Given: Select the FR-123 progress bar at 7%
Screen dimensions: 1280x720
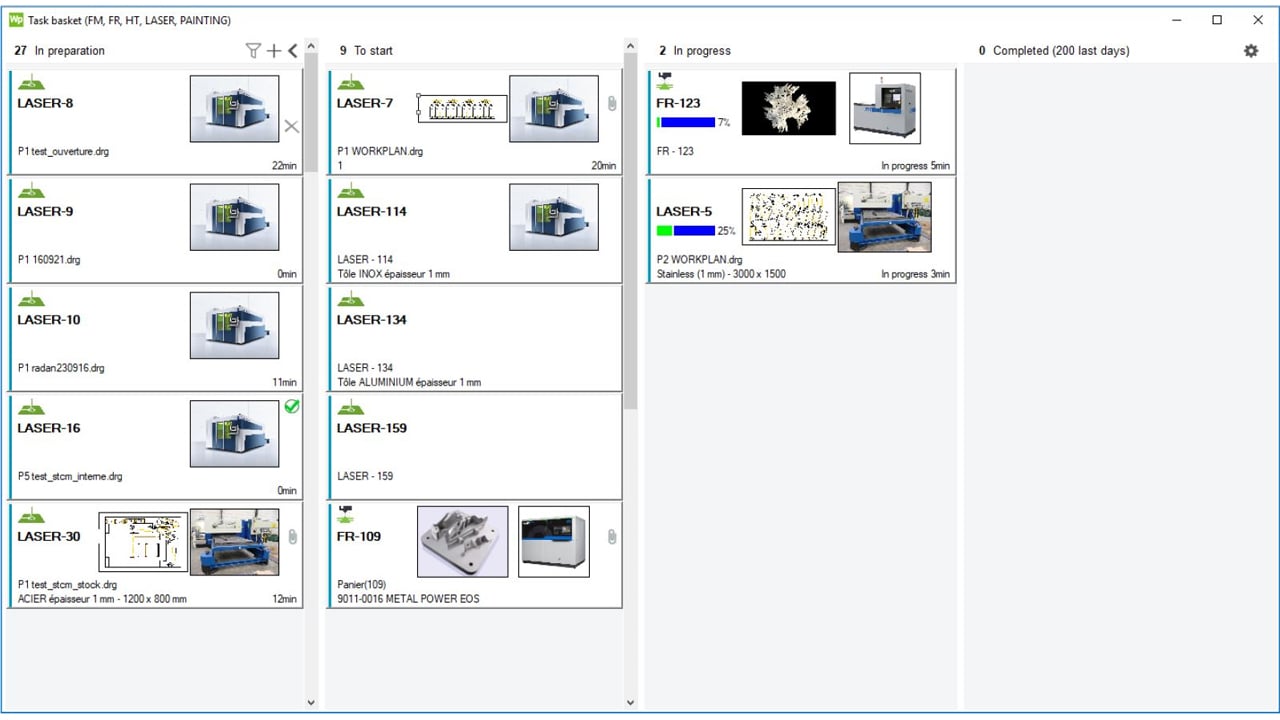Looking at the screenshot, I should point(686,123).
